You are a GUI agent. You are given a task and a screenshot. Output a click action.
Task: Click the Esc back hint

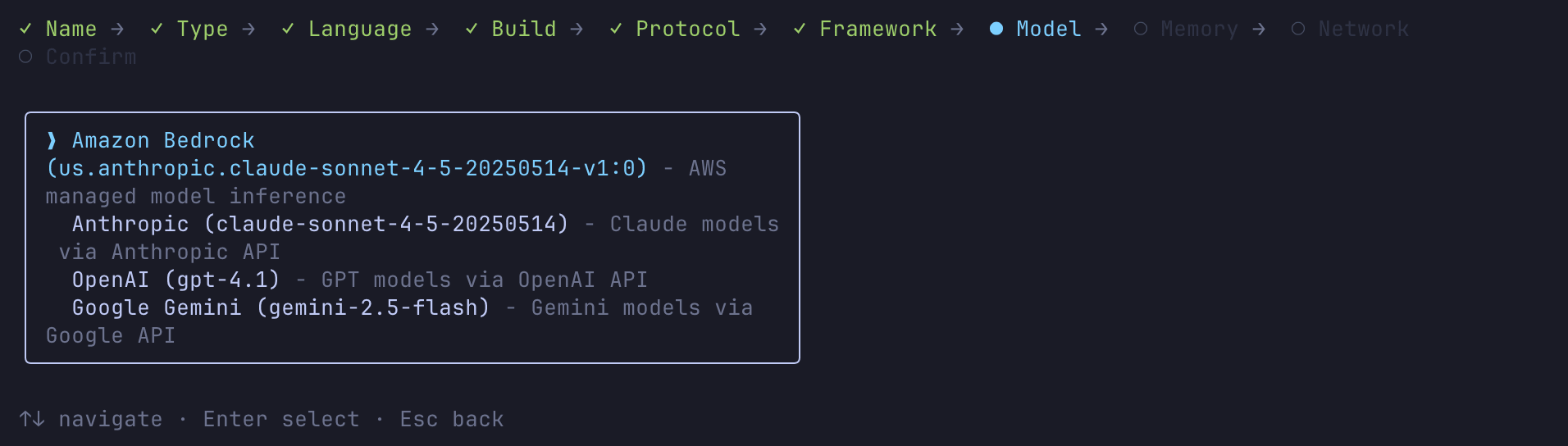[x=452, y=419]
